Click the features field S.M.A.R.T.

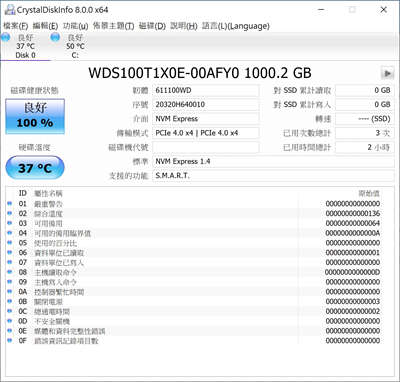(273, 176)
